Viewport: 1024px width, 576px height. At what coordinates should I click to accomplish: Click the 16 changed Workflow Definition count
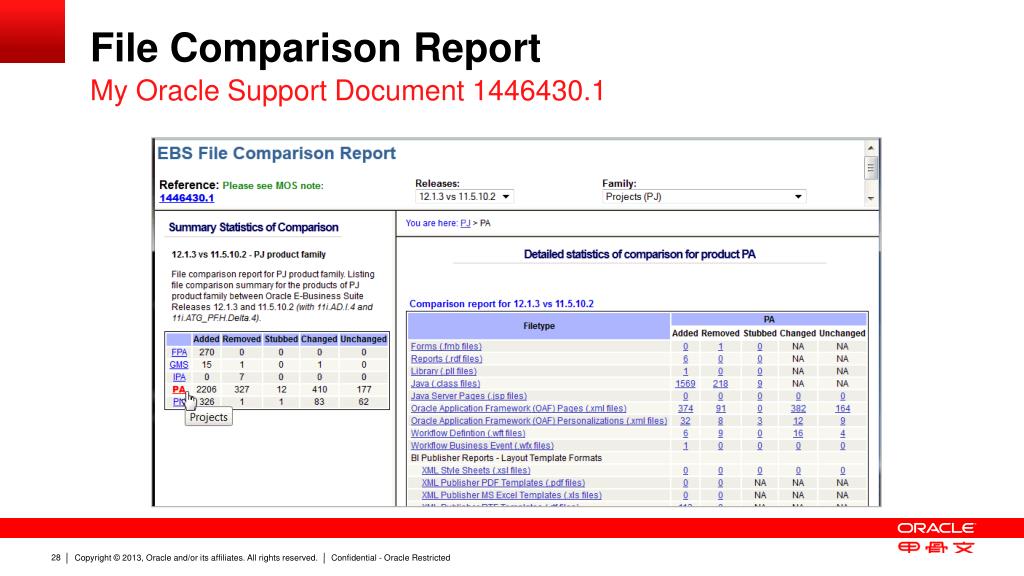pos(798,433)
